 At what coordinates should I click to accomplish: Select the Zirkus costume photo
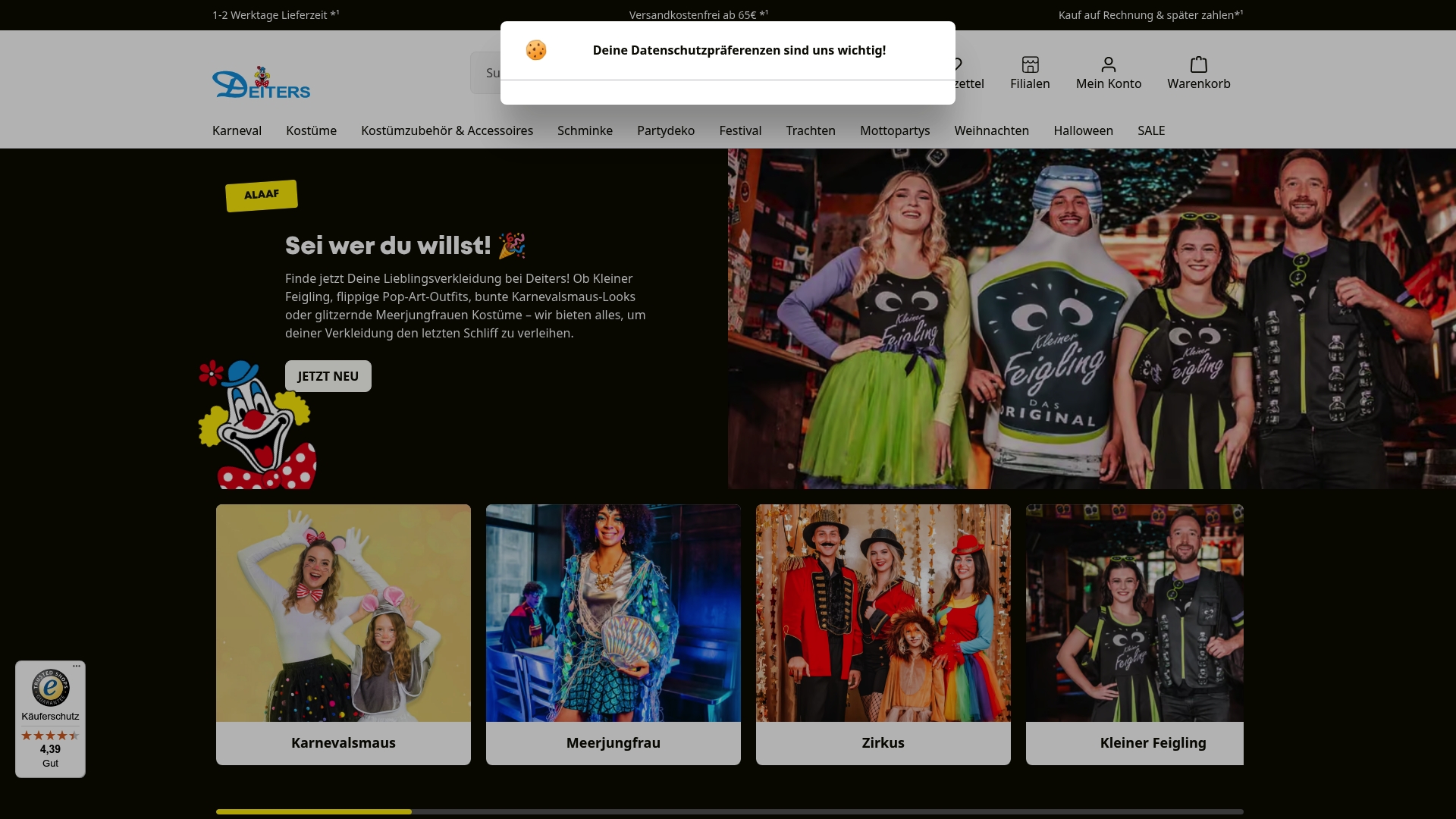[883, 613]
